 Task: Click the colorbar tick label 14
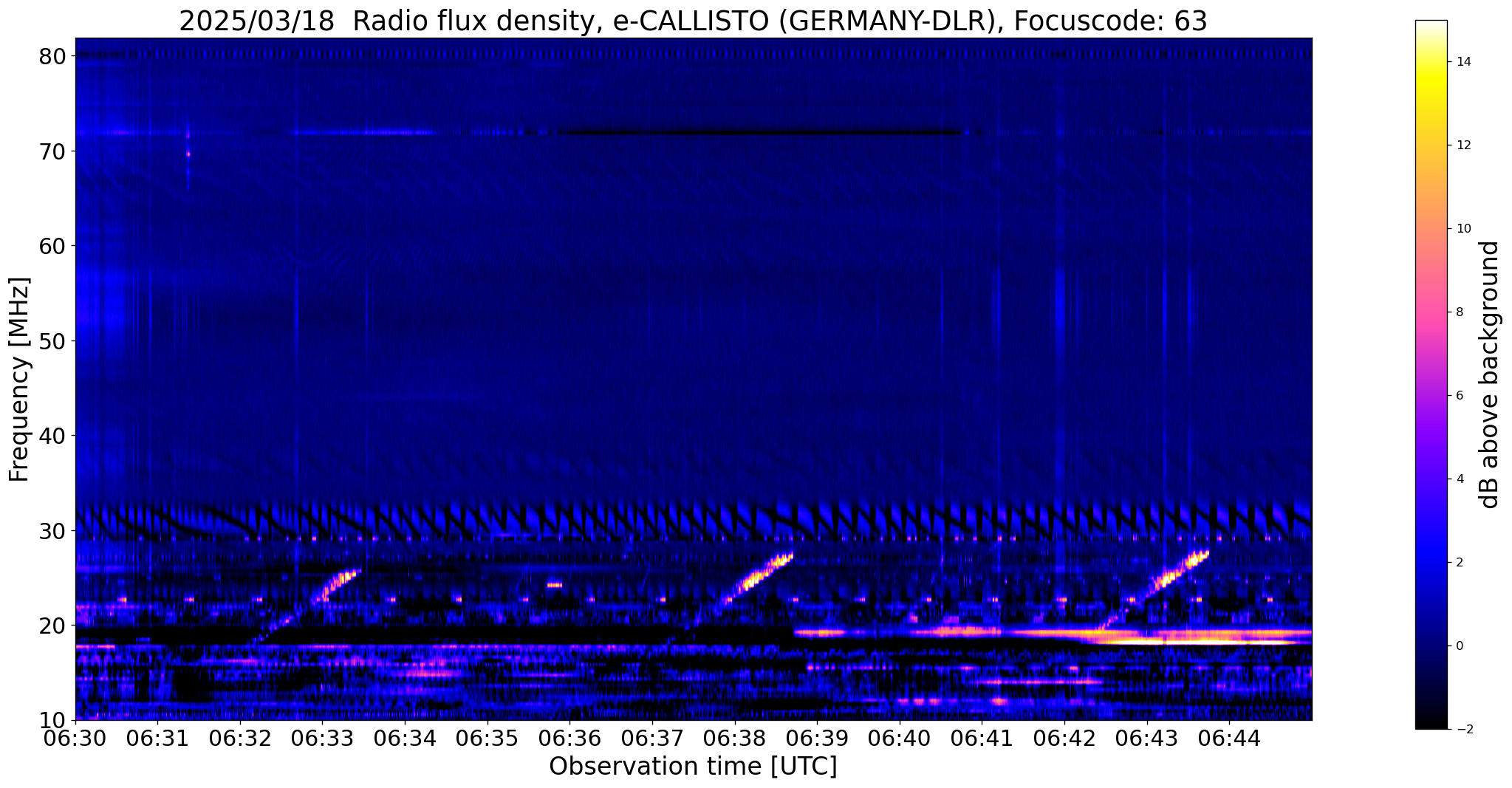pyautogui.click(x=1463, y=62)
